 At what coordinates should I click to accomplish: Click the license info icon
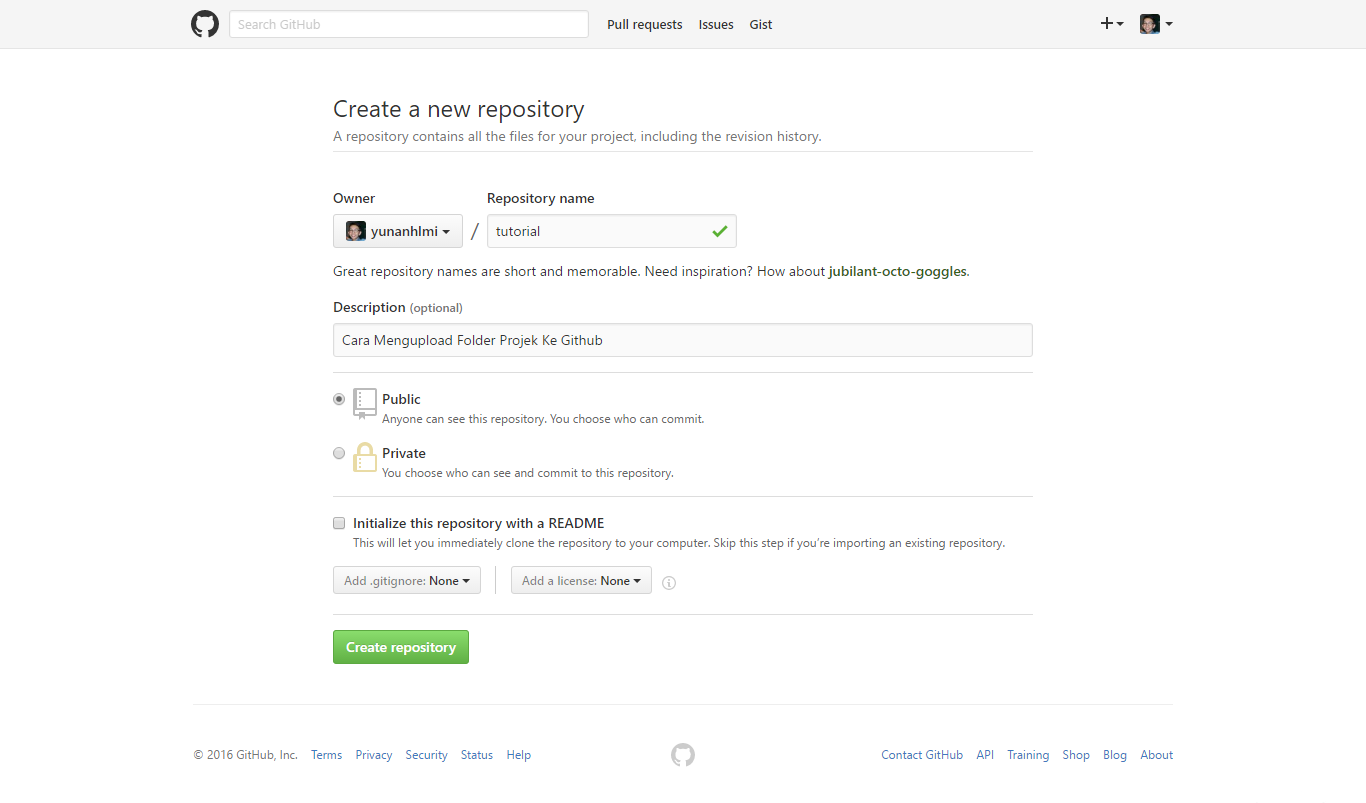pyautogui.click(x=669, y=583)
